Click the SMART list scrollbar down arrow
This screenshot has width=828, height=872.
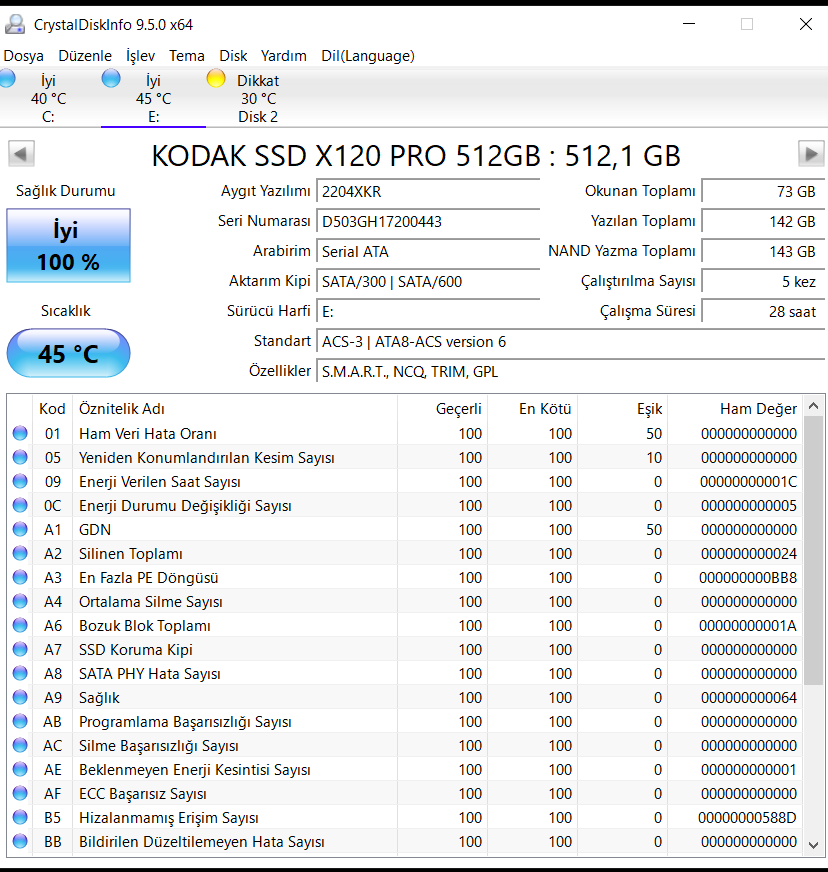[814, 845]
